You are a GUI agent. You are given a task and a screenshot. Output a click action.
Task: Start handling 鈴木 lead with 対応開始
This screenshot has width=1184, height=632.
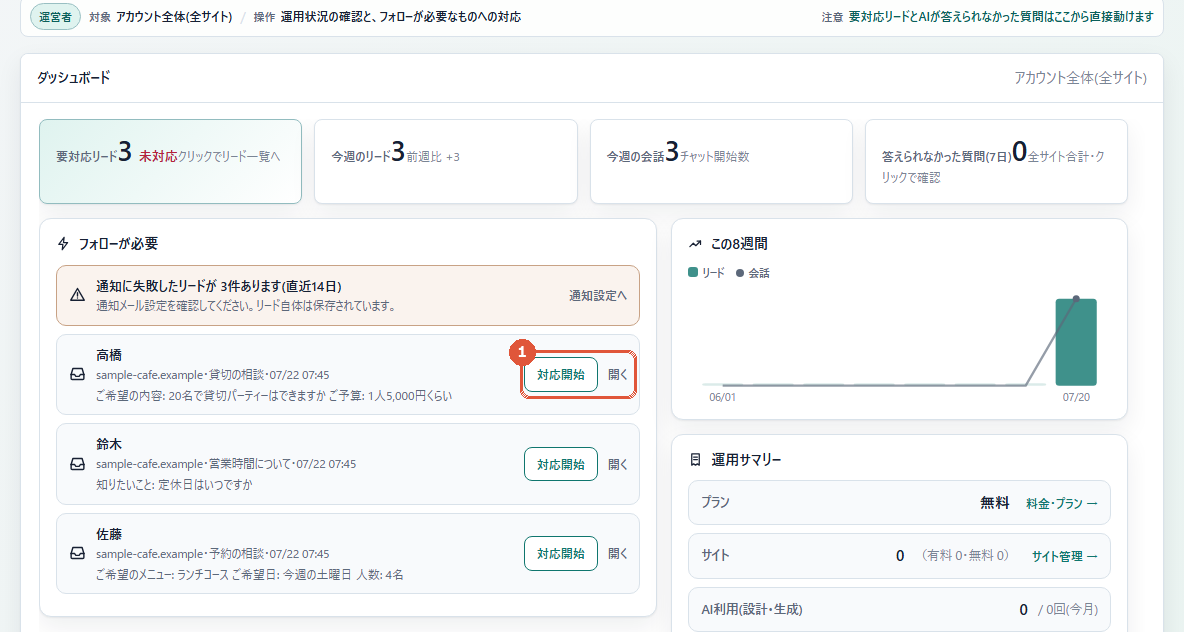tap(560, 464)
